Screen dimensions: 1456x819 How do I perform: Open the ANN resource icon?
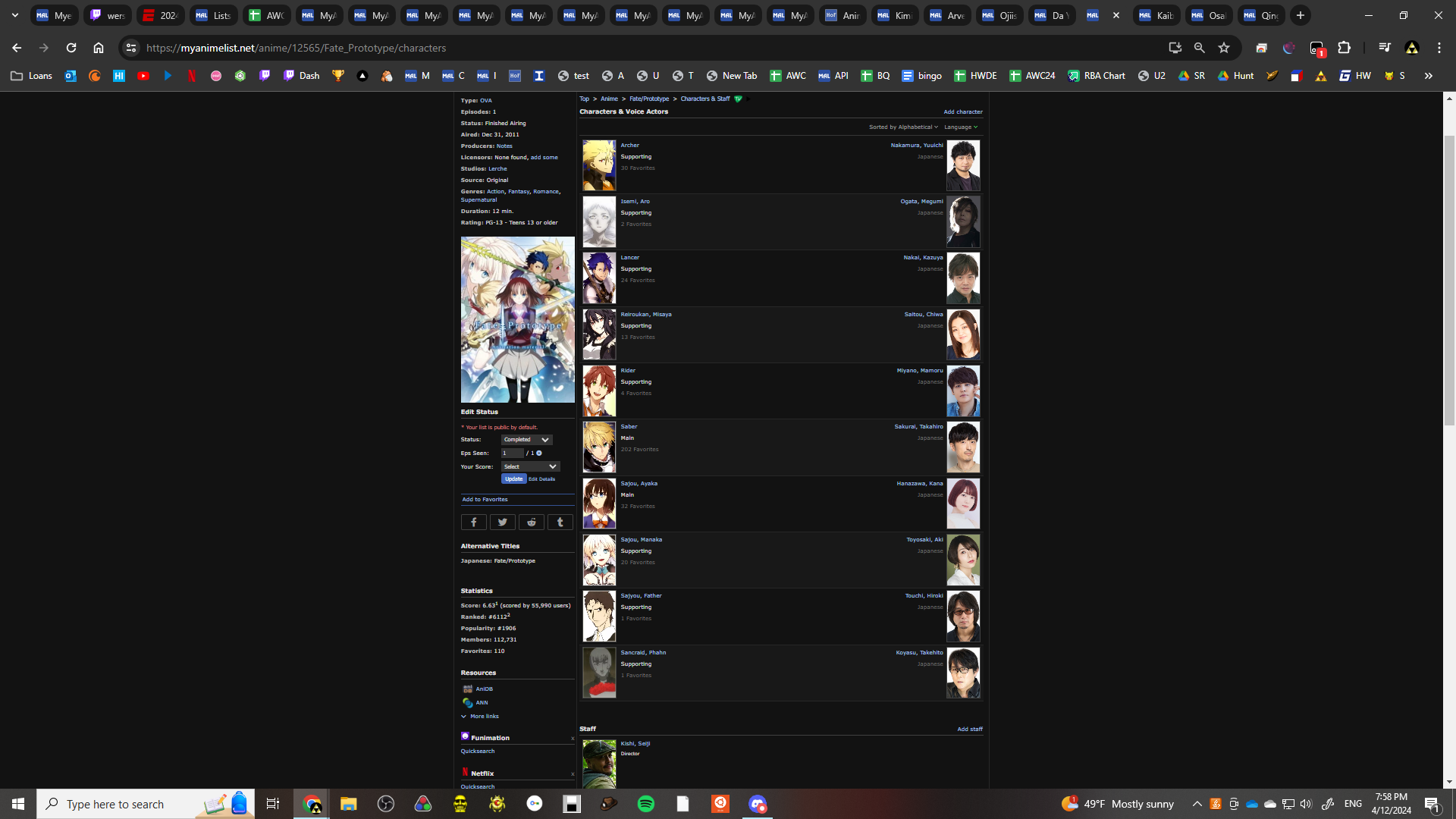(468, 703)
